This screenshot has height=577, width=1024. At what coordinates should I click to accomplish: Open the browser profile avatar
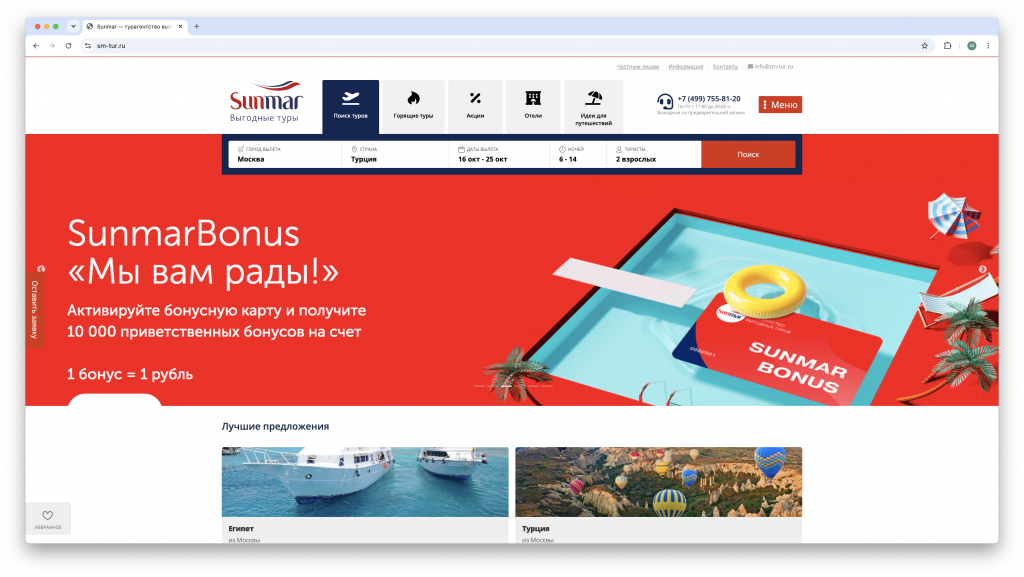(x=972, y=46)
